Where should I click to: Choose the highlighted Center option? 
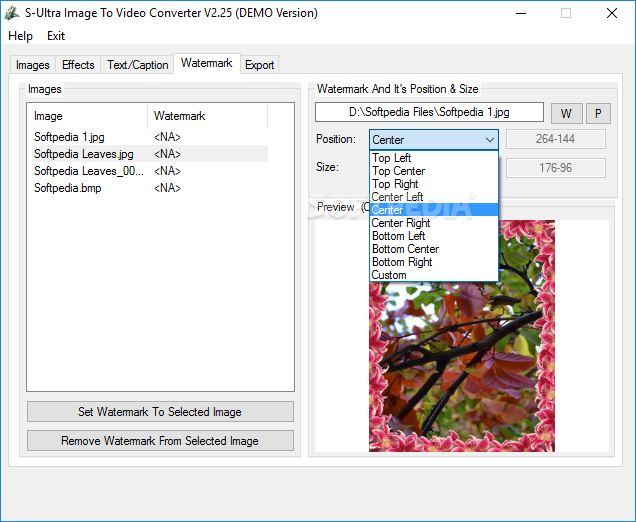434,210
